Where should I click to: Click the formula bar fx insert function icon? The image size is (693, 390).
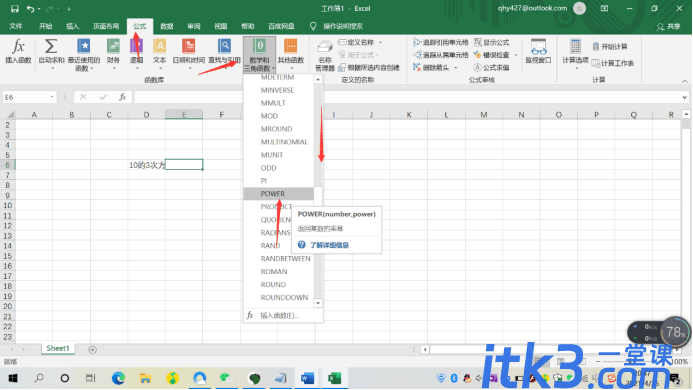pos(122,97)
